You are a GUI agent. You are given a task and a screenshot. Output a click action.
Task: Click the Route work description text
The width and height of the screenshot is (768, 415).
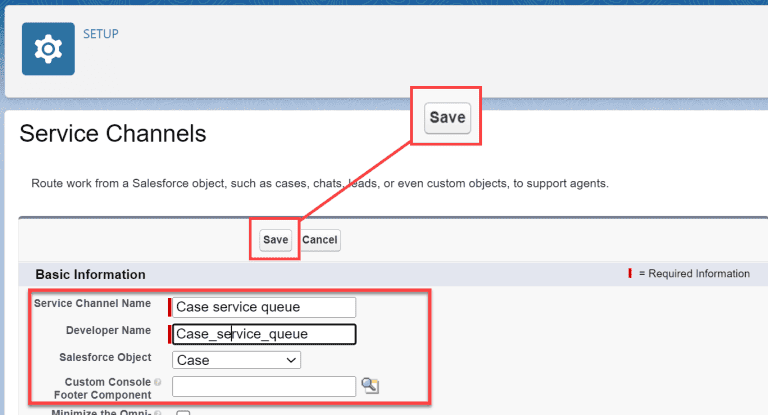click(x=320, y=183)
